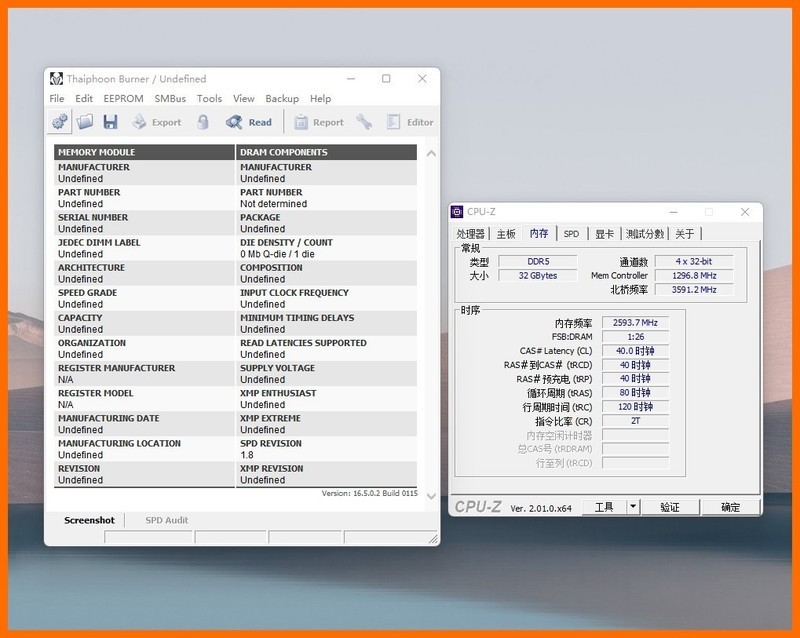Image resolution: width=800 pixels, height=638 pixels.
Task: Click the padlock icon in Thaiphoon toolbar
Action: coord(203,122)
